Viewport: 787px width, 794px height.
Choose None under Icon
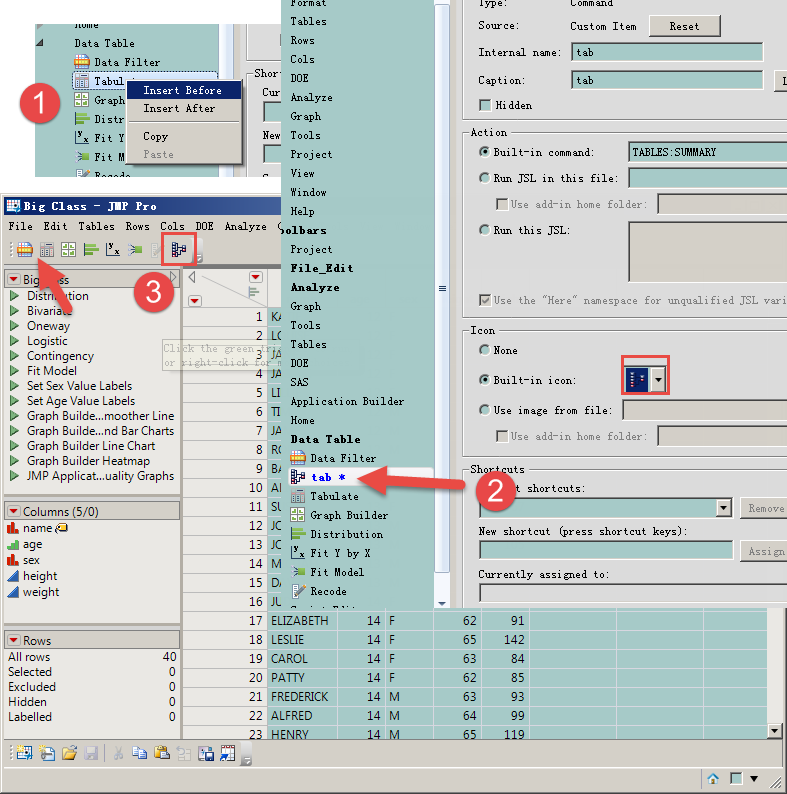pos(485,350)
